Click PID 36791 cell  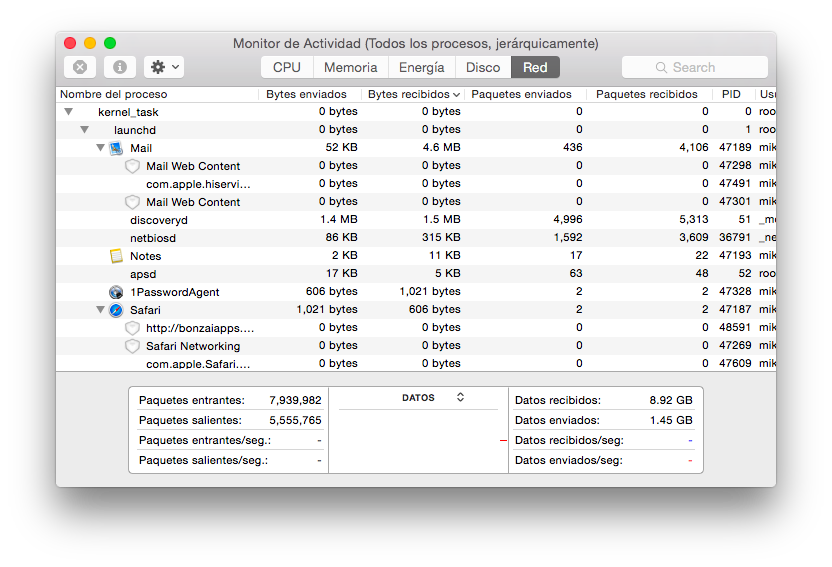click(735, 238)
